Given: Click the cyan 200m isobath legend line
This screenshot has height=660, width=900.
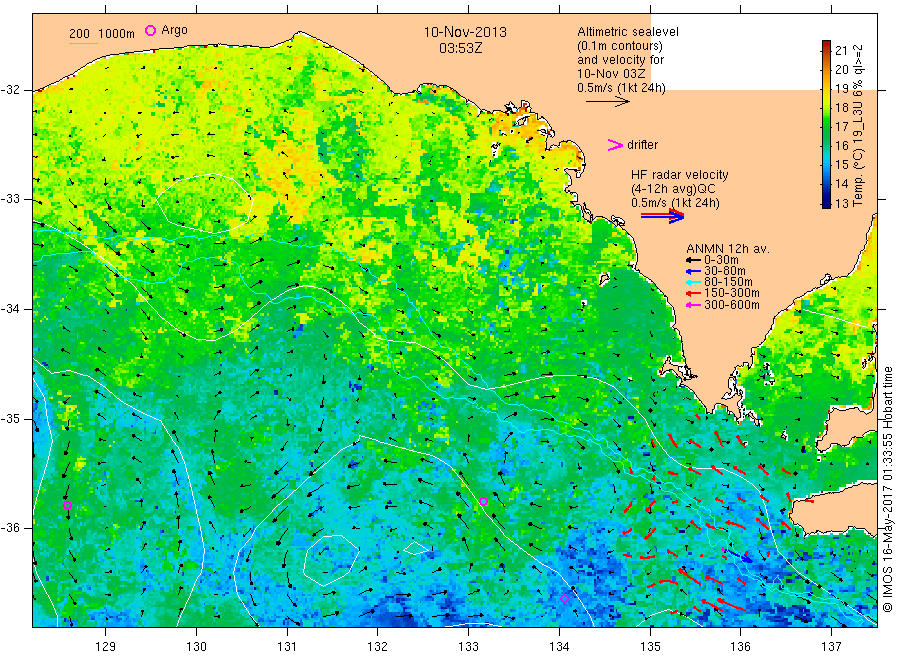Looking at the screenshot, I should (83, 43).
